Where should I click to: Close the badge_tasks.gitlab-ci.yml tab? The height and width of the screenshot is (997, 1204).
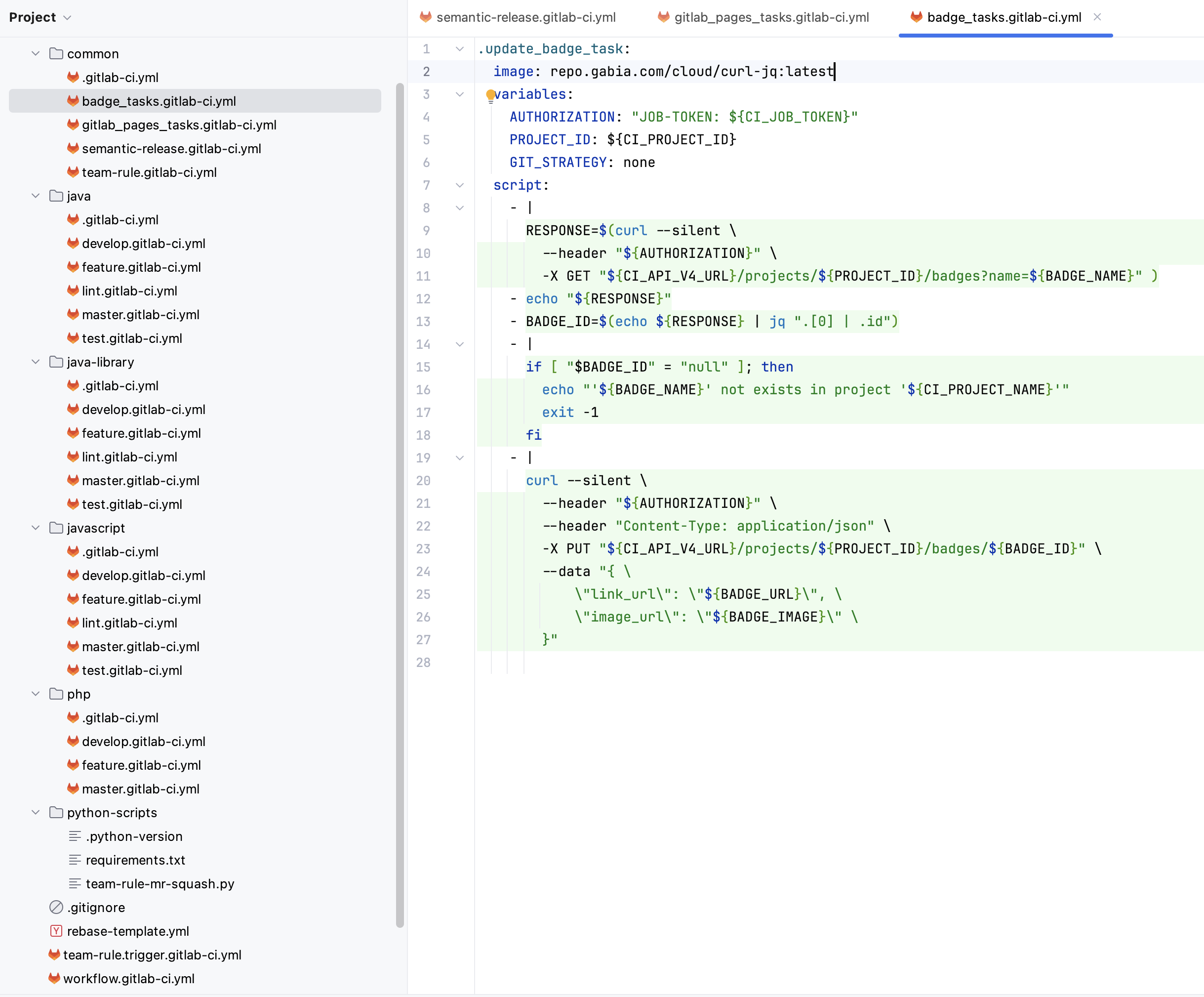pyautogui.click(x=1097, y=17)
